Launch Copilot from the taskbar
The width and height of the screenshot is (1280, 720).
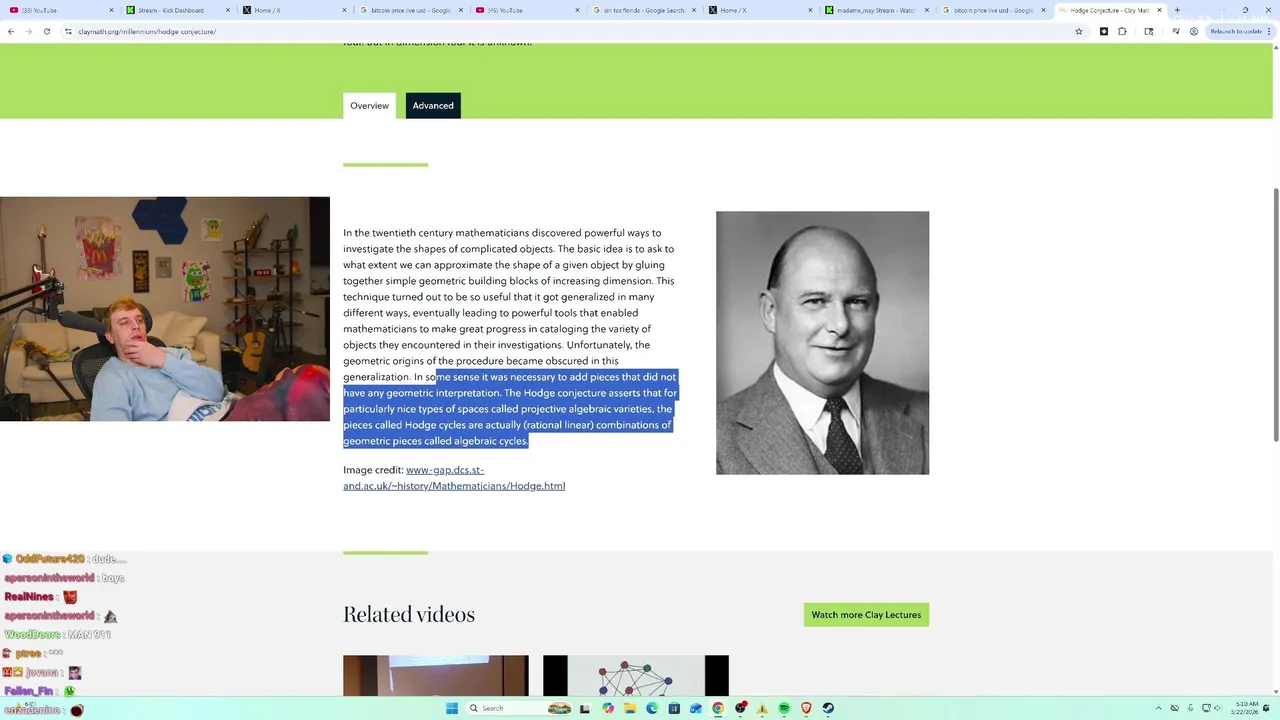point(608,708)
